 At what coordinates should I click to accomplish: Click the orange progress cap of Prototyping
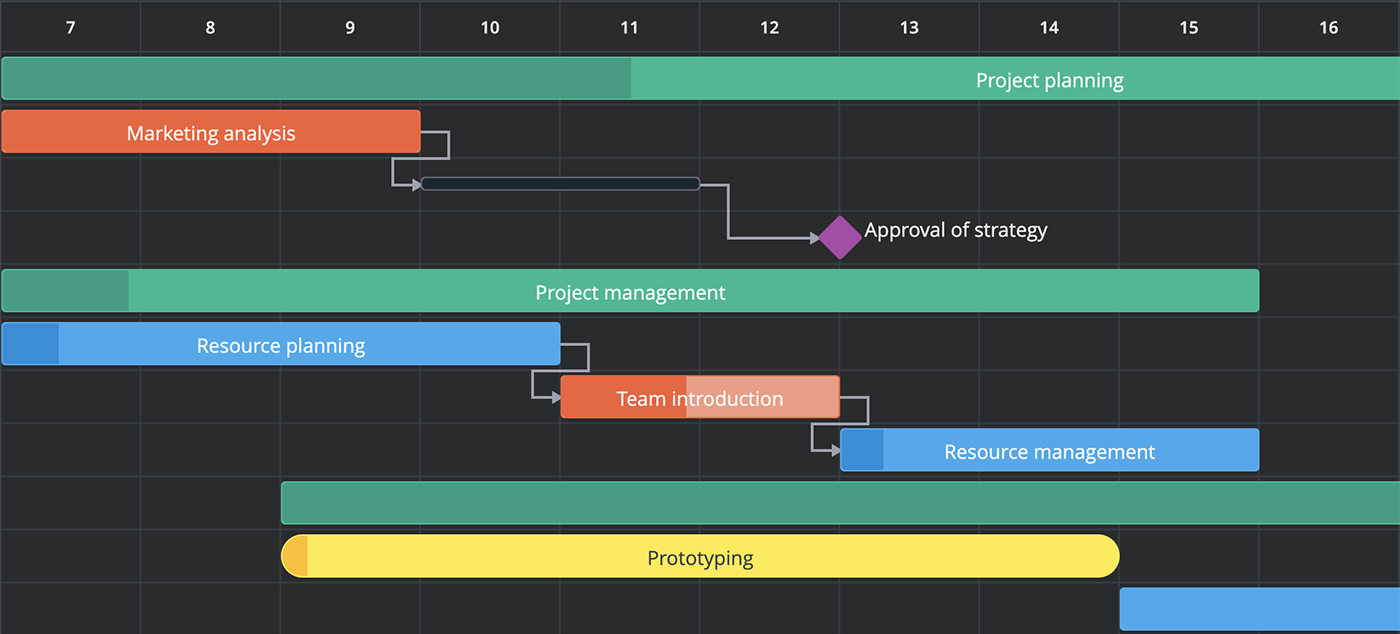pos(295,556)
